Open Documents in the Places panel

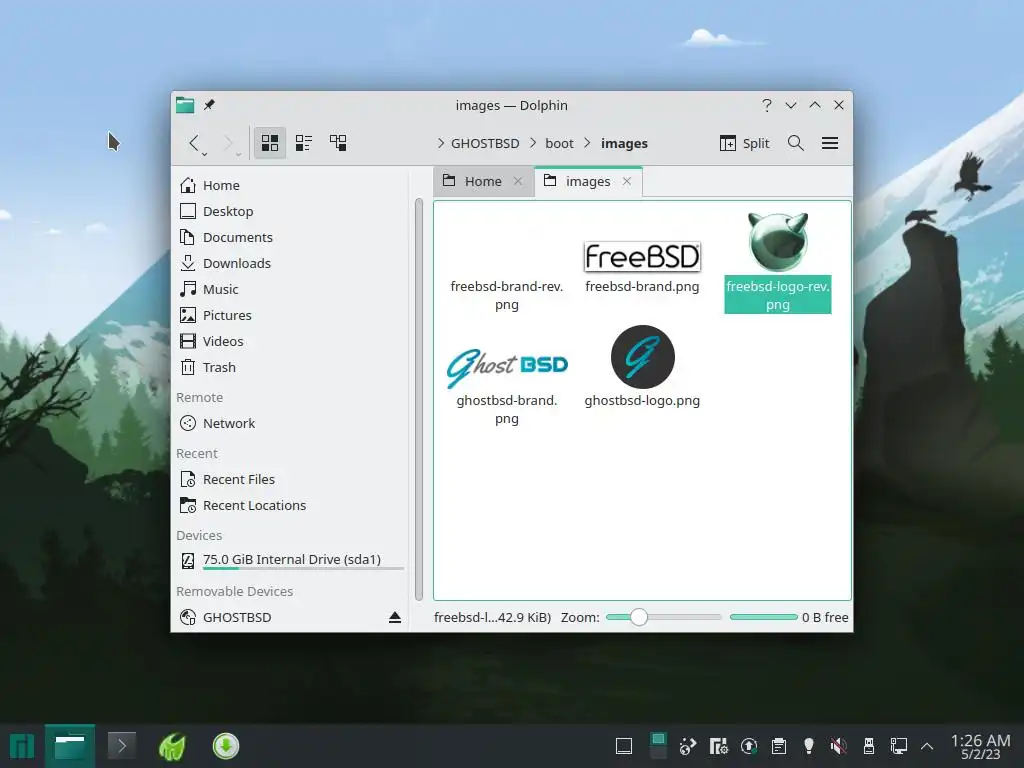click(x=291, y=237)
